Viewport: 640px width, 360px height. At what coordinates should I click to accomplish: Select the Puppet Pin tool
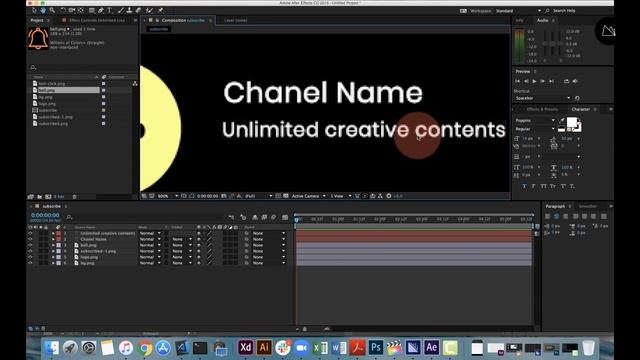[x=160, y=10]
